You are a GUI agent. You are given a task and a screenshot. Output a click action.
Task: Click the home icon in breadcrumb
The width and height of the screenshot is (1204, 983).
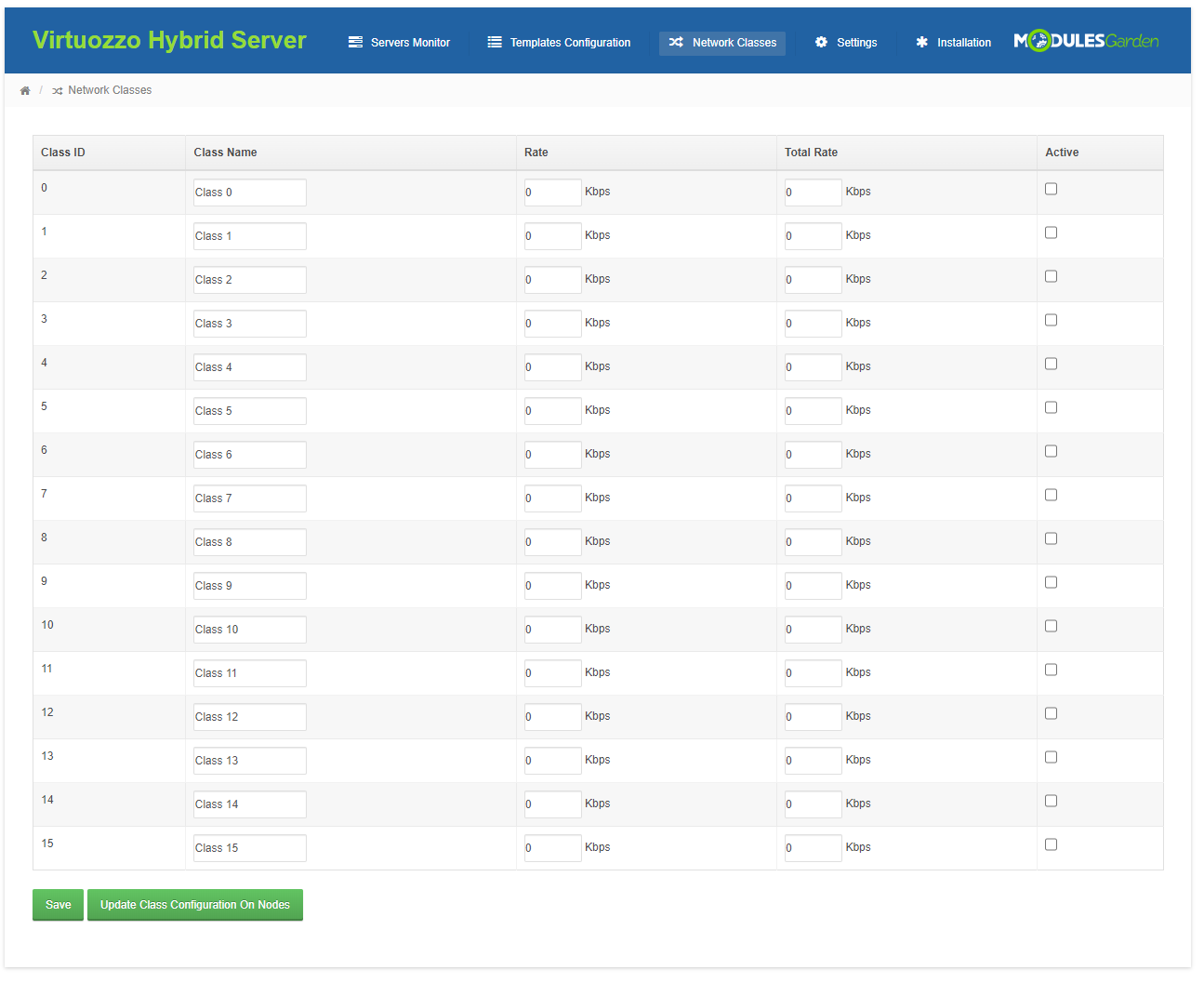coord(25,91)
